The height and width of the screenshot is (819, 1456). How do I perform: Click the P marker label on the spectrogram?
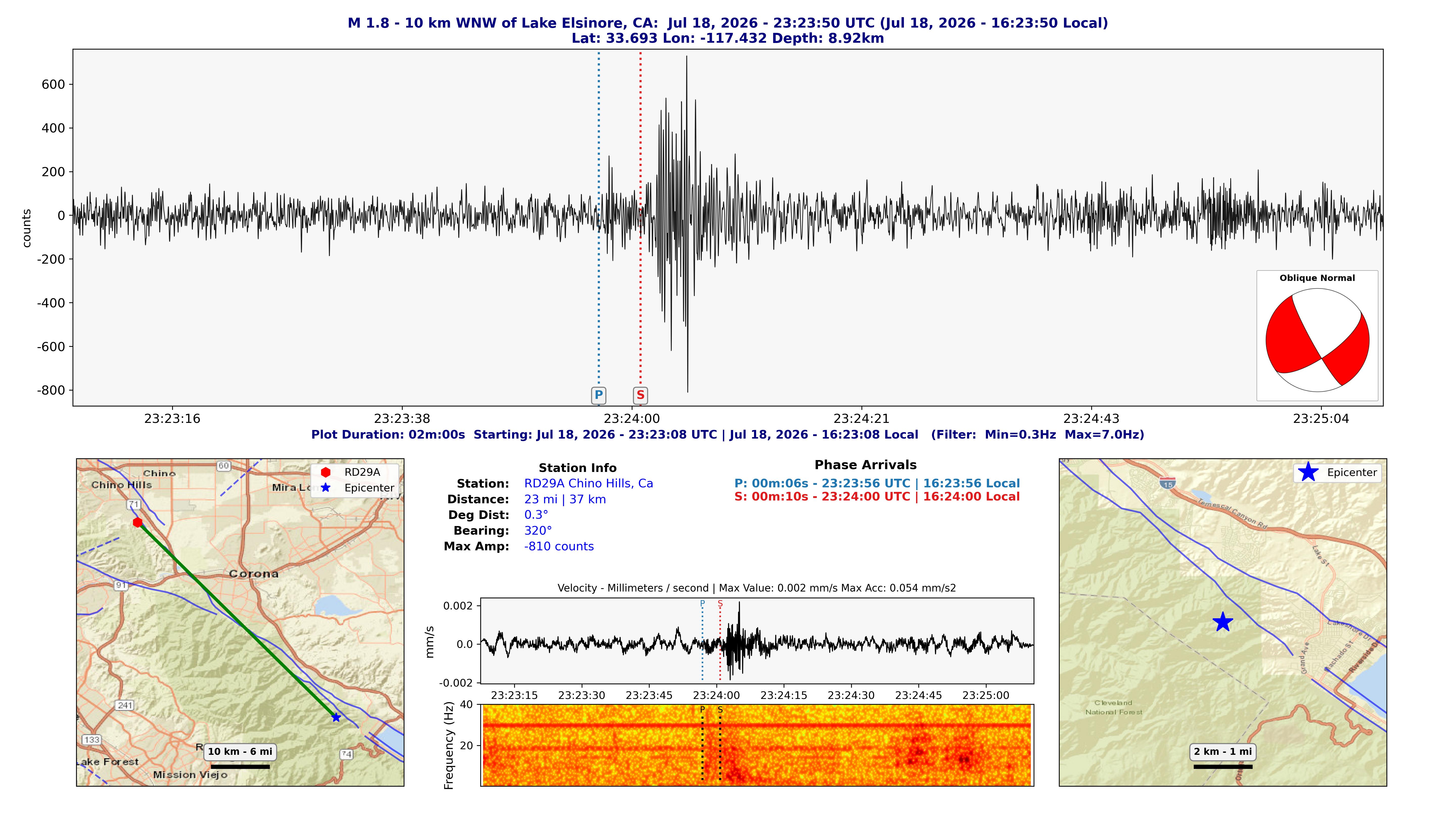click(702, 709)
